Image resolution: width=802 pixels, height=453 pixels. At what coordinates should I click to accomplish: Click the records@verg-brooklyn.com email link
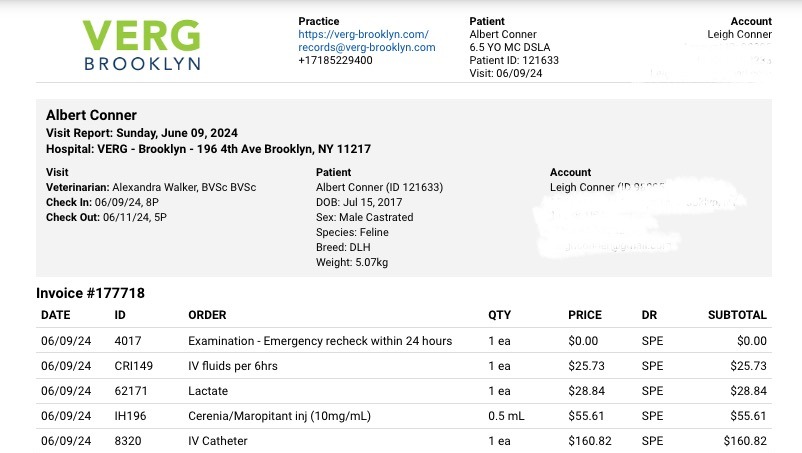[366, 47]
